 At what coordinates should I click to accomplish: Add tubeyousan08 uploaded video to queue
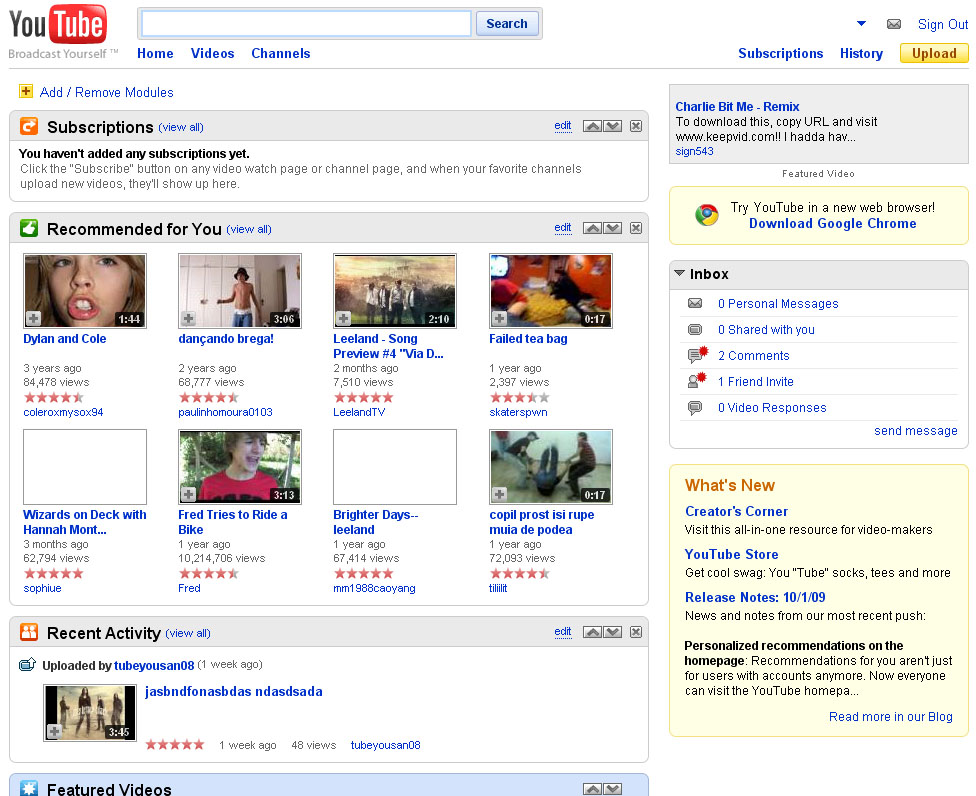click(x=54, y=731)
